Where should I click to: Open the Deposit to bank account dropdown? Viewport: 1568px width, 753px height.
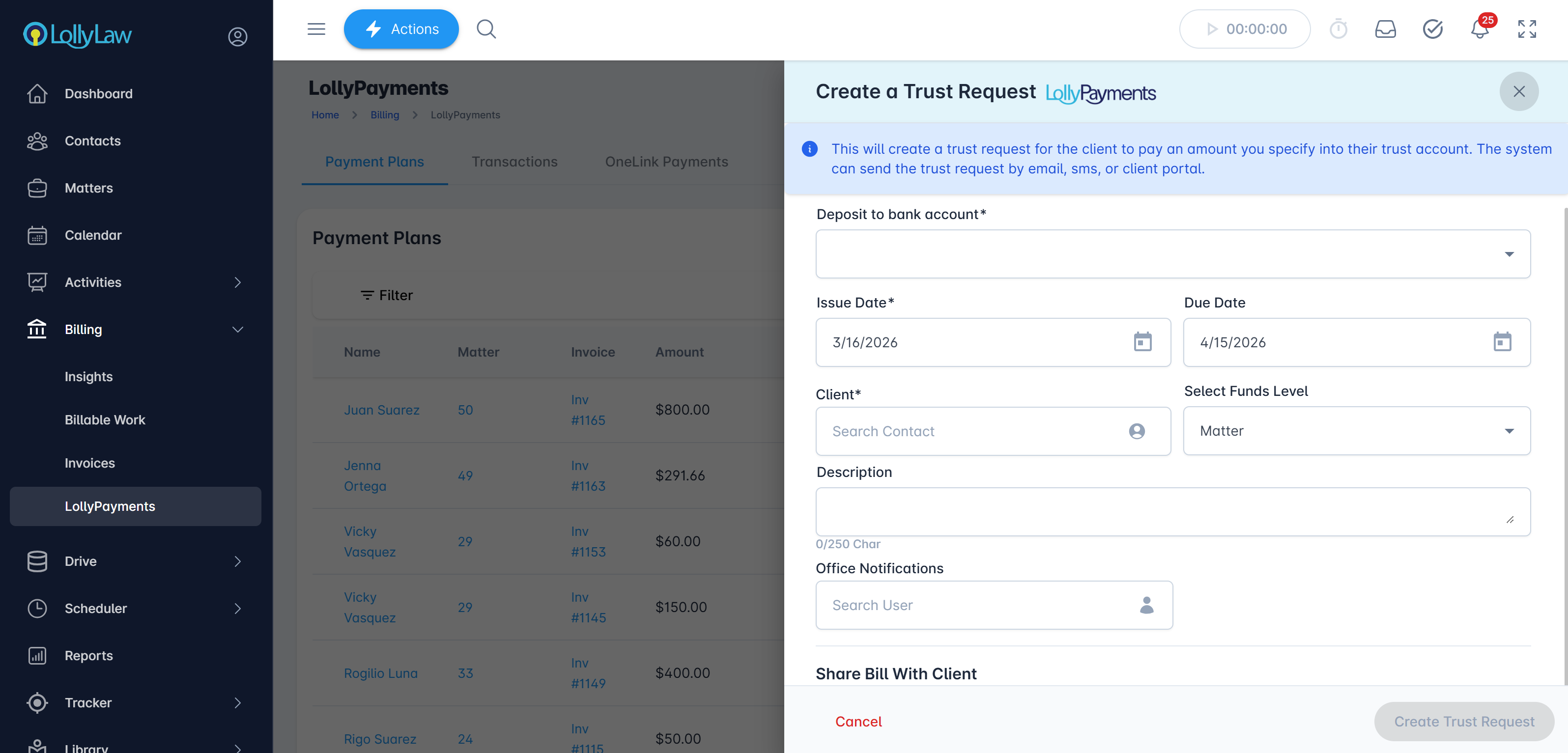coord(1172,253)
